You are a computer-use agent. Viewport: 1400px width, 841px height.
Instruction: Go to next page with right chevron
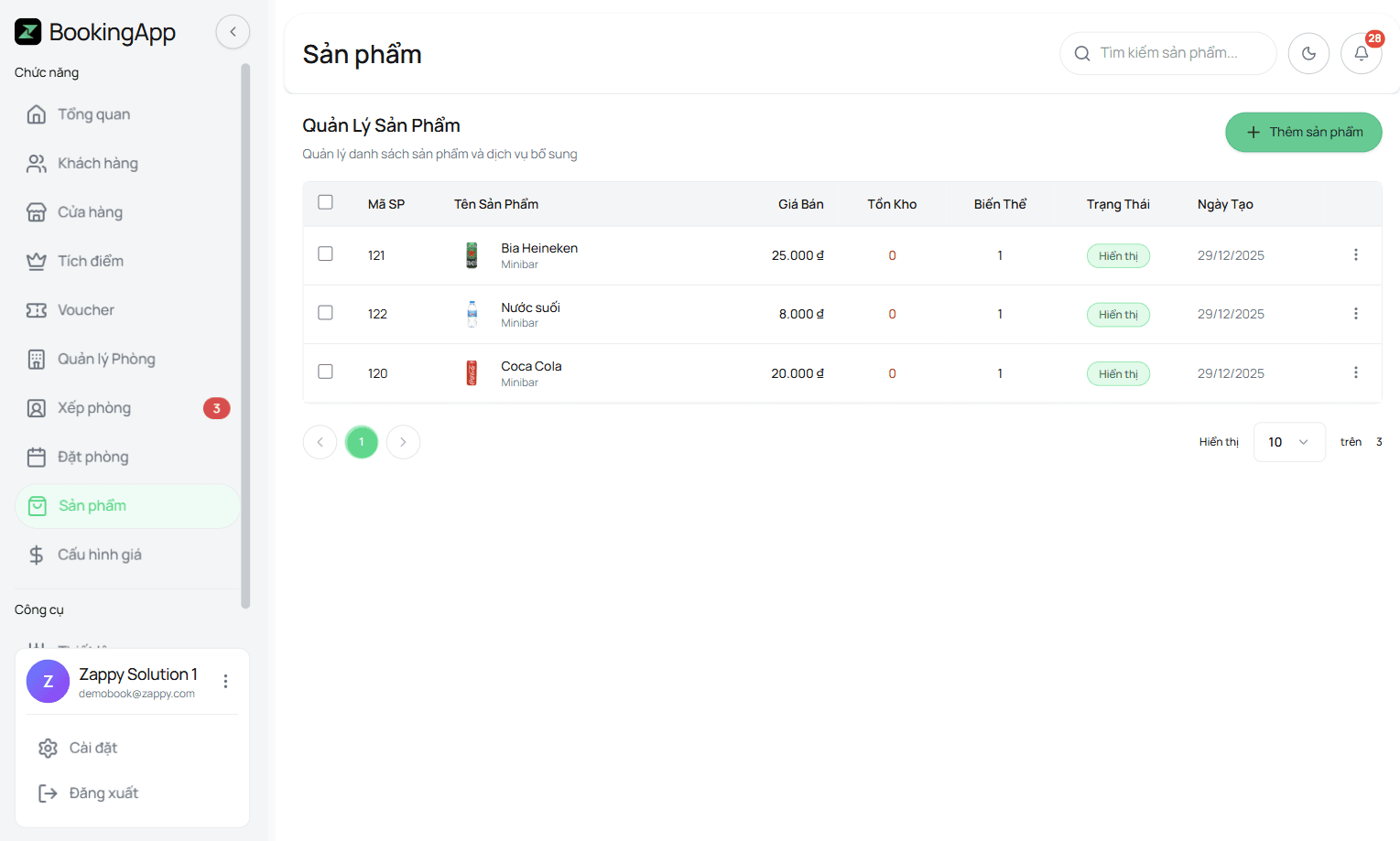(403, 442)
